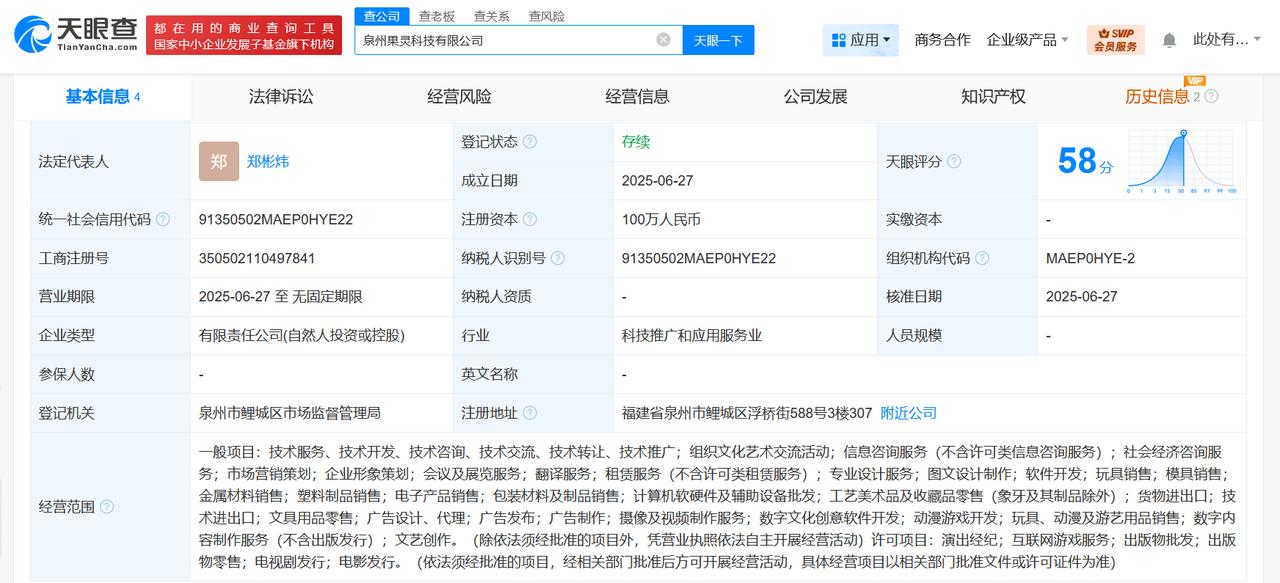Click the help icon beside 登记状态
The height and width of the screenshot is (583, 1280).
coord(530,142)
